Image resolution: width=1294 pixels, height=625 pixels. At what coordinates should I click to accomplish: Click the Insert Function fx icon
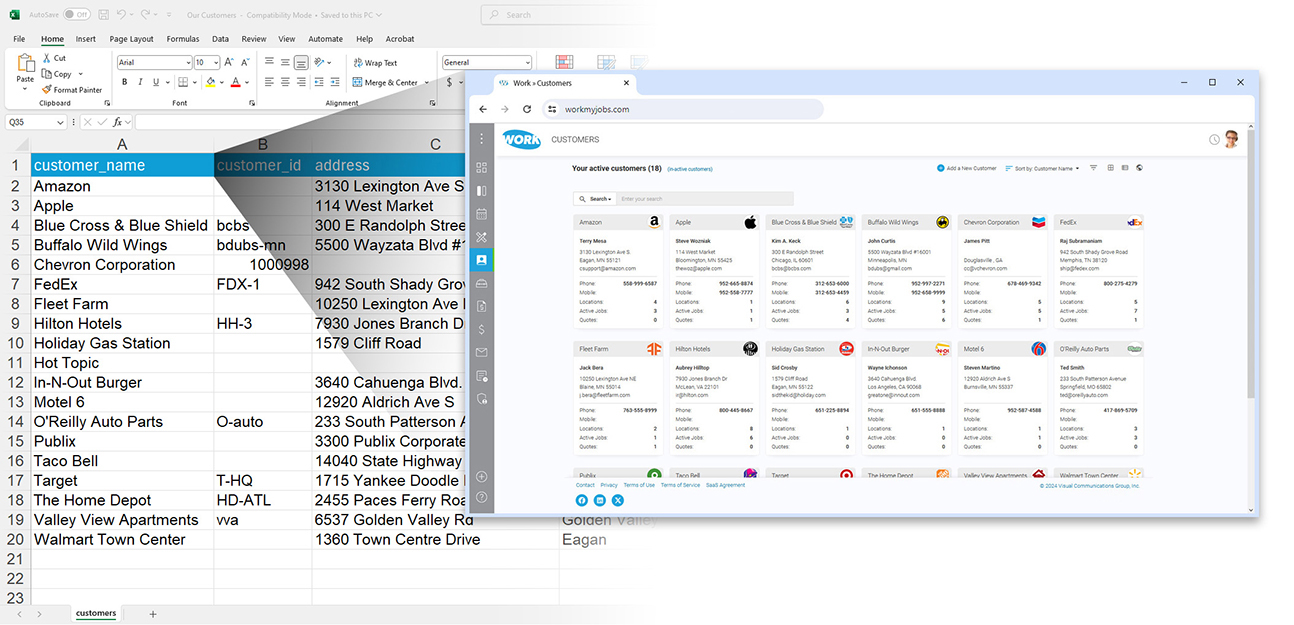(117, 122)
